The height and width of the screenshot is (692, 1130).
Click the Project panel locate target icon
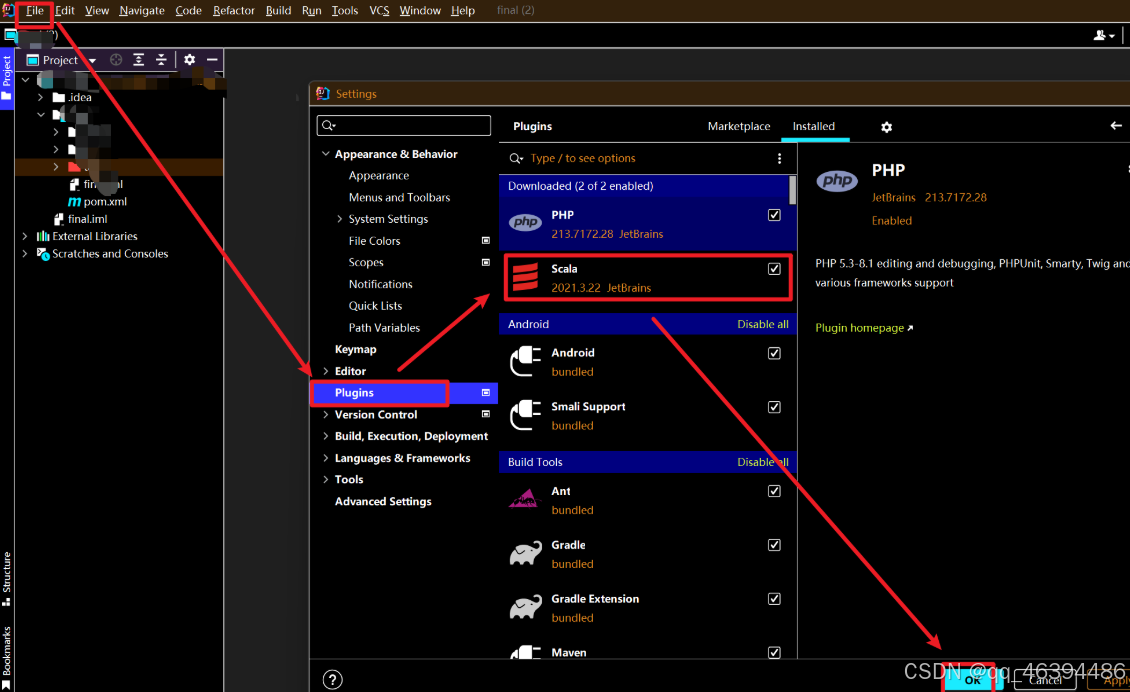click(x=116, y=60)
